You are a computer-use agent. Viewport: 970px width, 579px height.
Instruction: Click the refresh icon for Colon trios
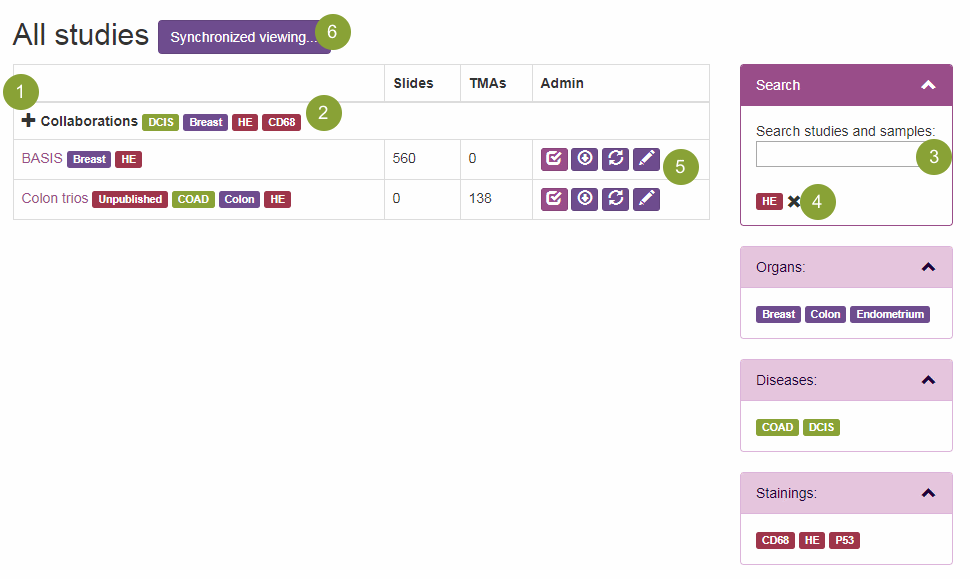[616, 199]
